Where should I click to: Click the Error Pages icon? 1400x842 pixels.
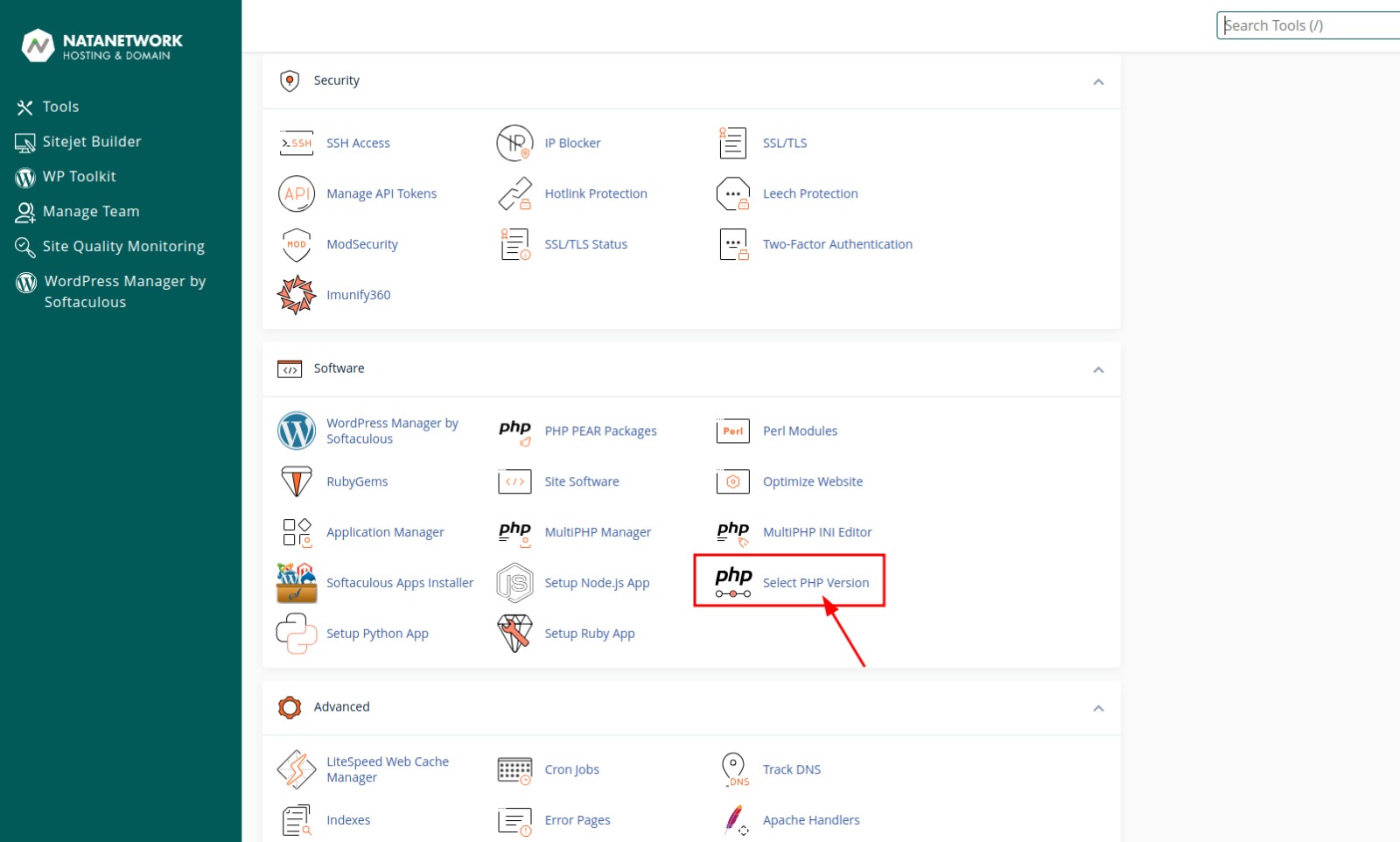point(514,820)
